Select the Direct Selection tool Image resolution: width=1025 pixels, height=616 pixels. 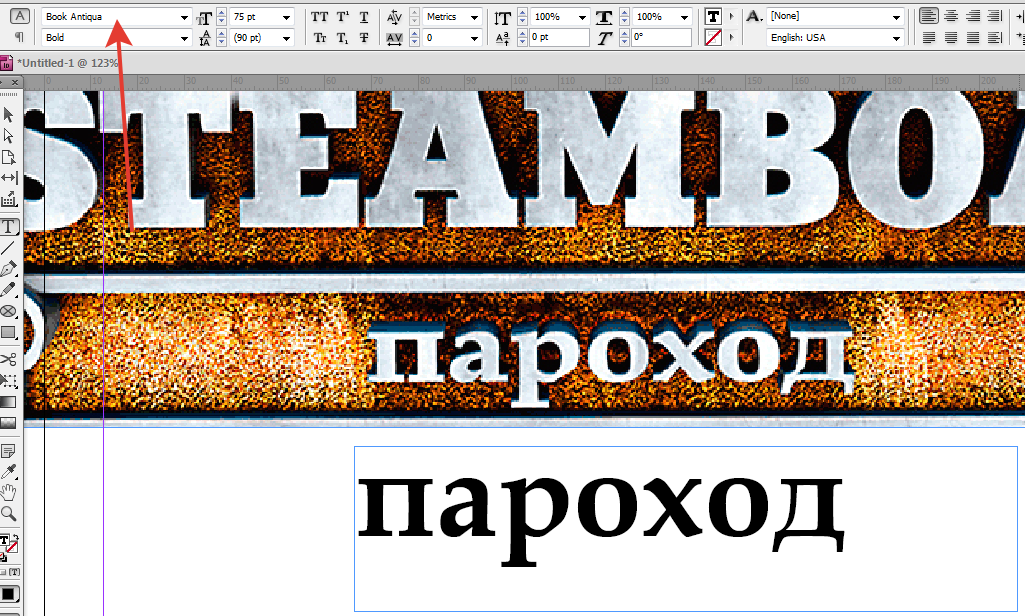pyautogui.click(x=8, y=136)
